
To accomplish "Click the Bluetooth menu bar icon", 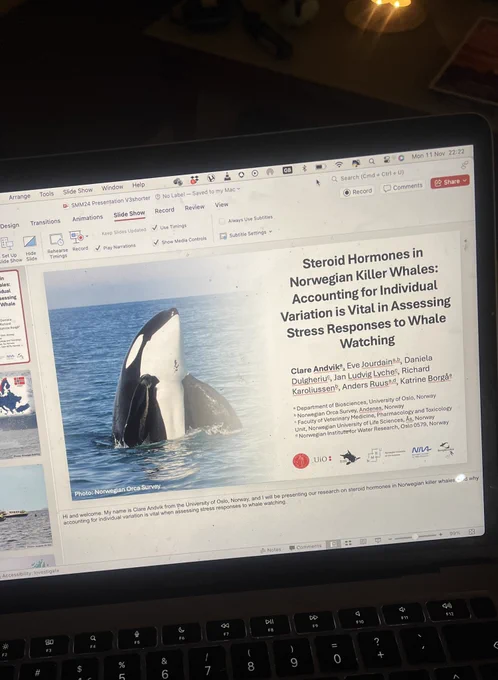I will (304, 168).
